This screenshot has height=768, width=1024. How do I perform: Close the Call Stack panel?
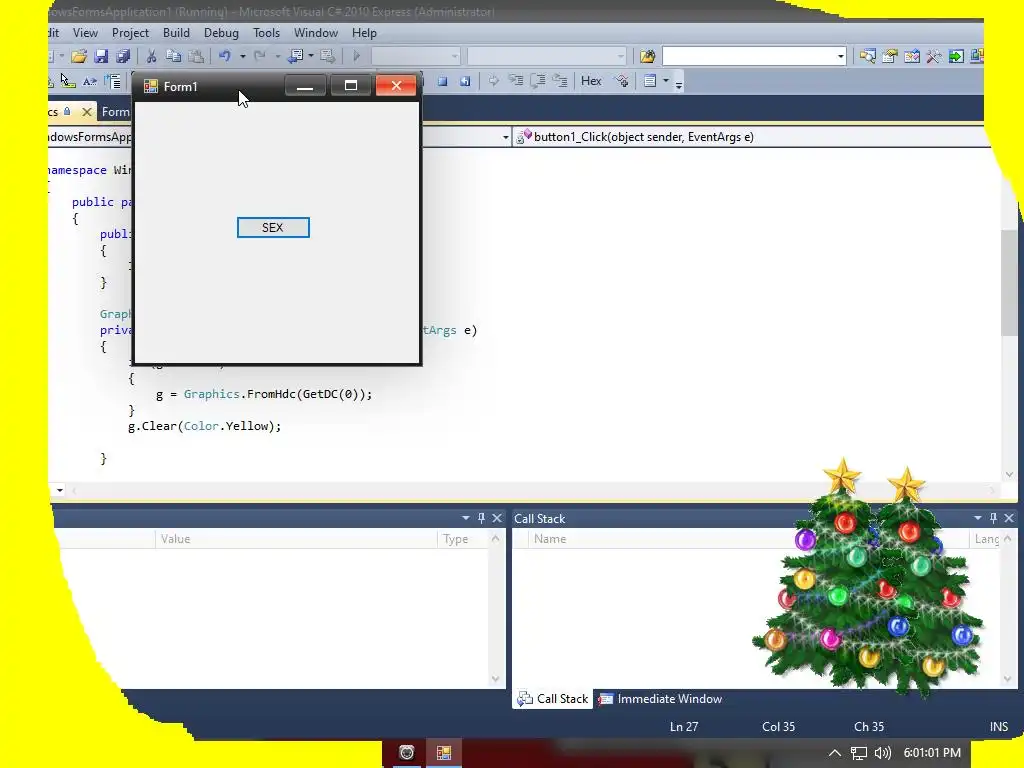coord(1009,518)
